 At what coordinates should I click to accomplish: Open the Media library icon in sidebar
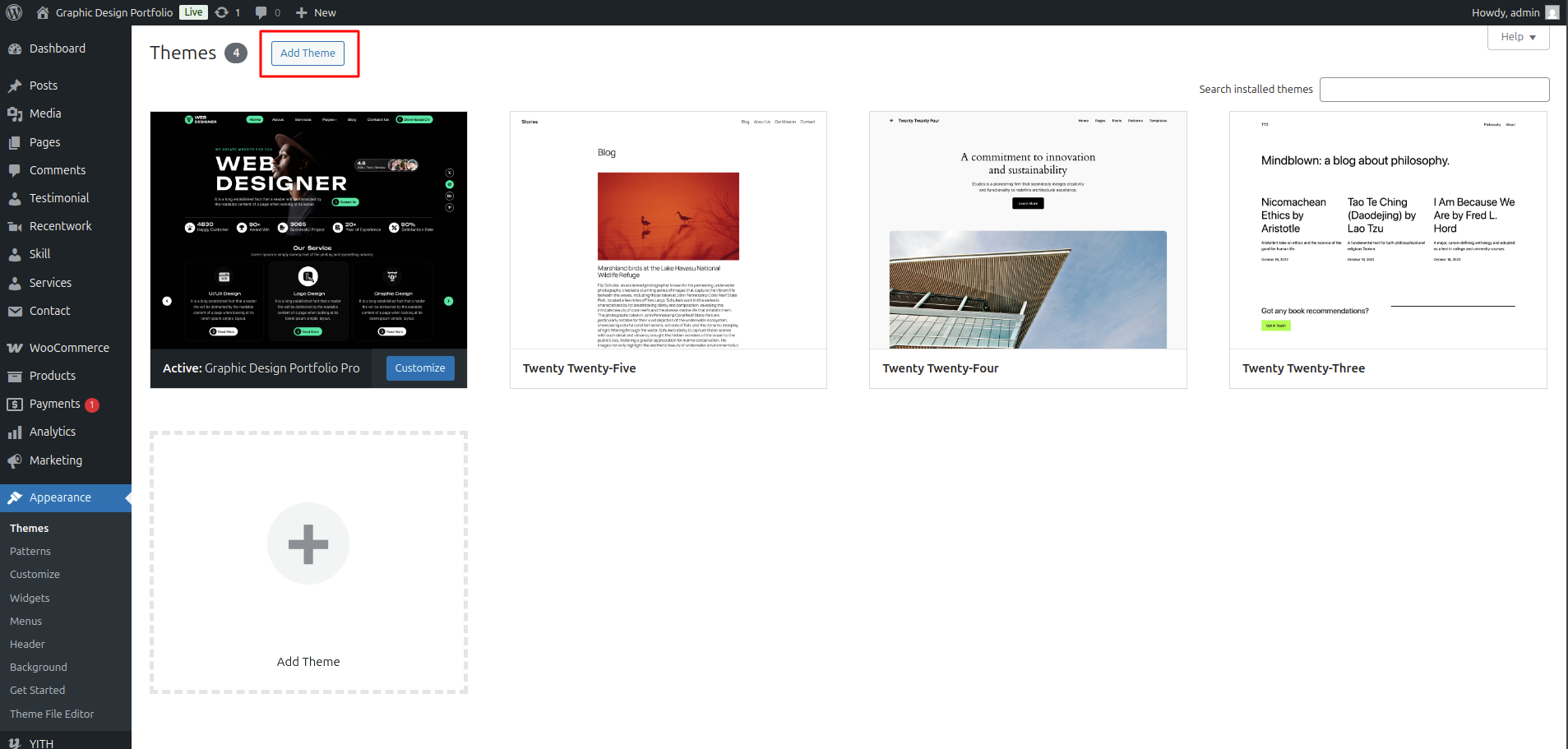(x=16, y=113)
